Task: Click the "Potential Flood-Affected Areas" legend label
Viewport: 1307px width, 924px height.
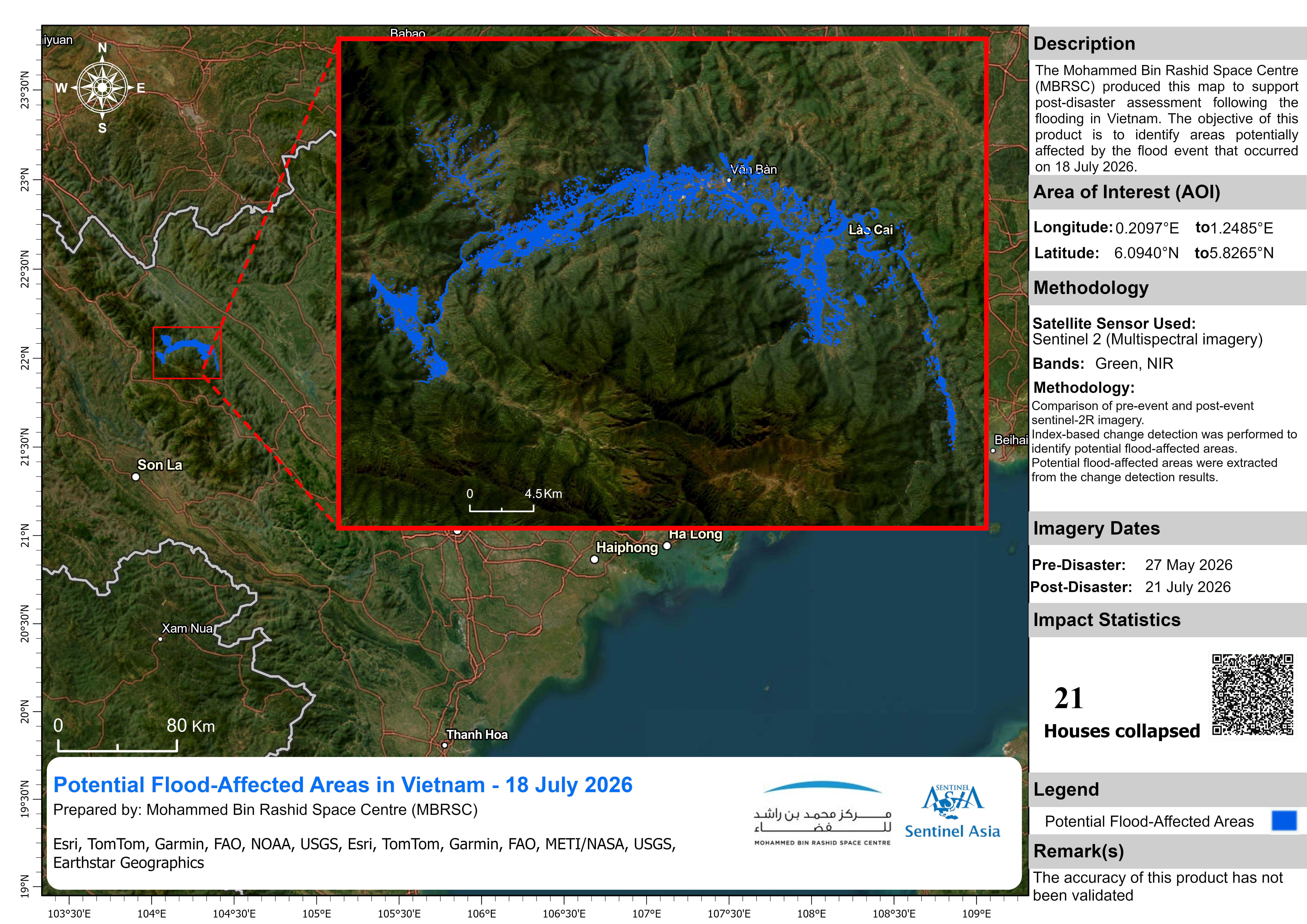Action: pos(1149,822)
